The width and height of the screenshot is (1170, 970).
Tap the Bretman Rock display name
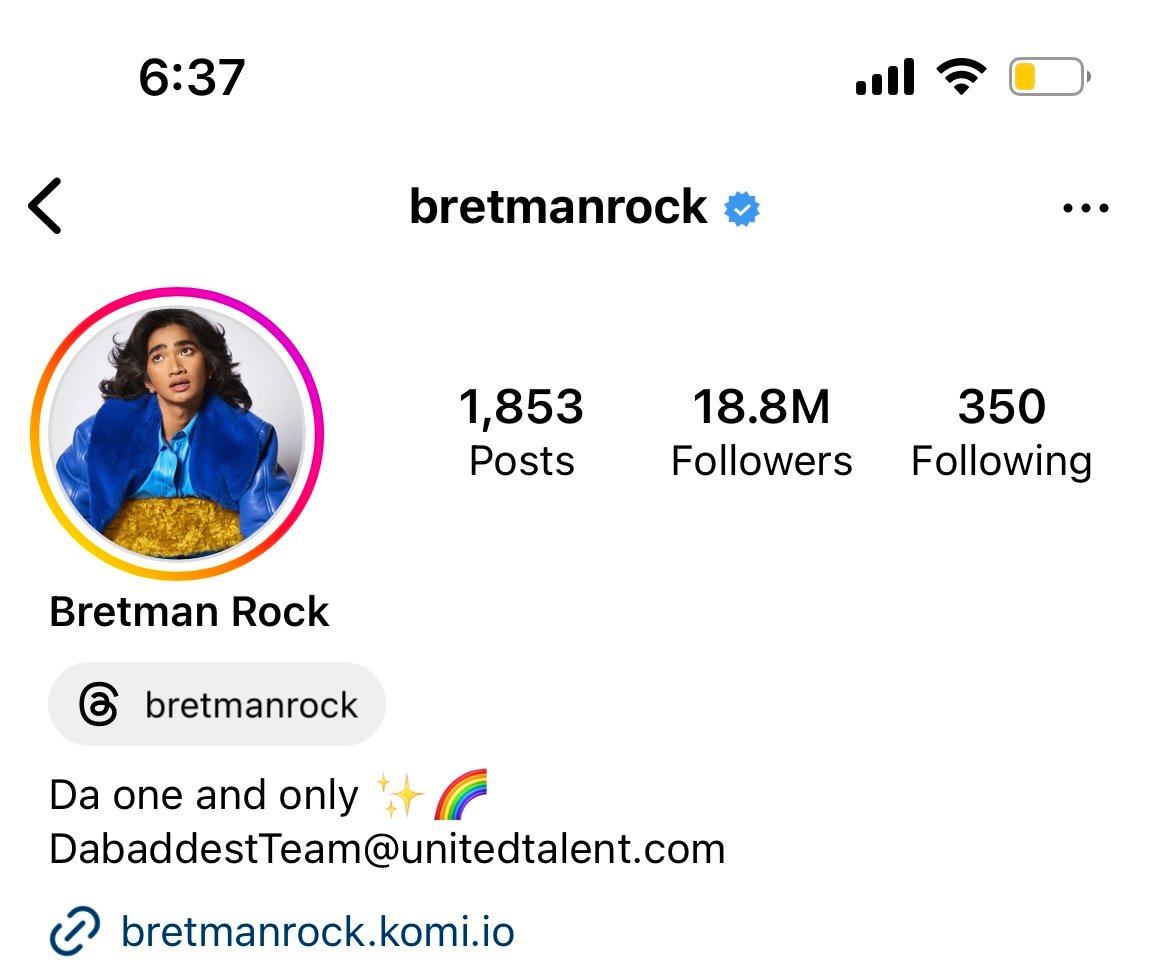(189, 612)
